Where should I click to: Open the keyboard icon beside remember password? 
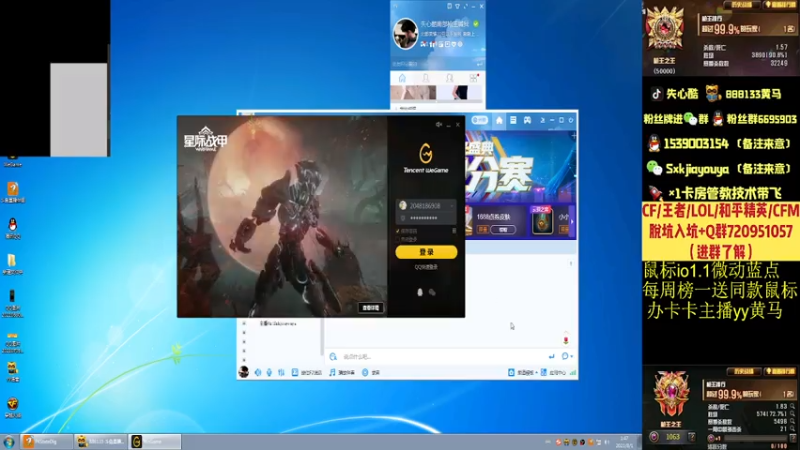click(x=454, y=231)
